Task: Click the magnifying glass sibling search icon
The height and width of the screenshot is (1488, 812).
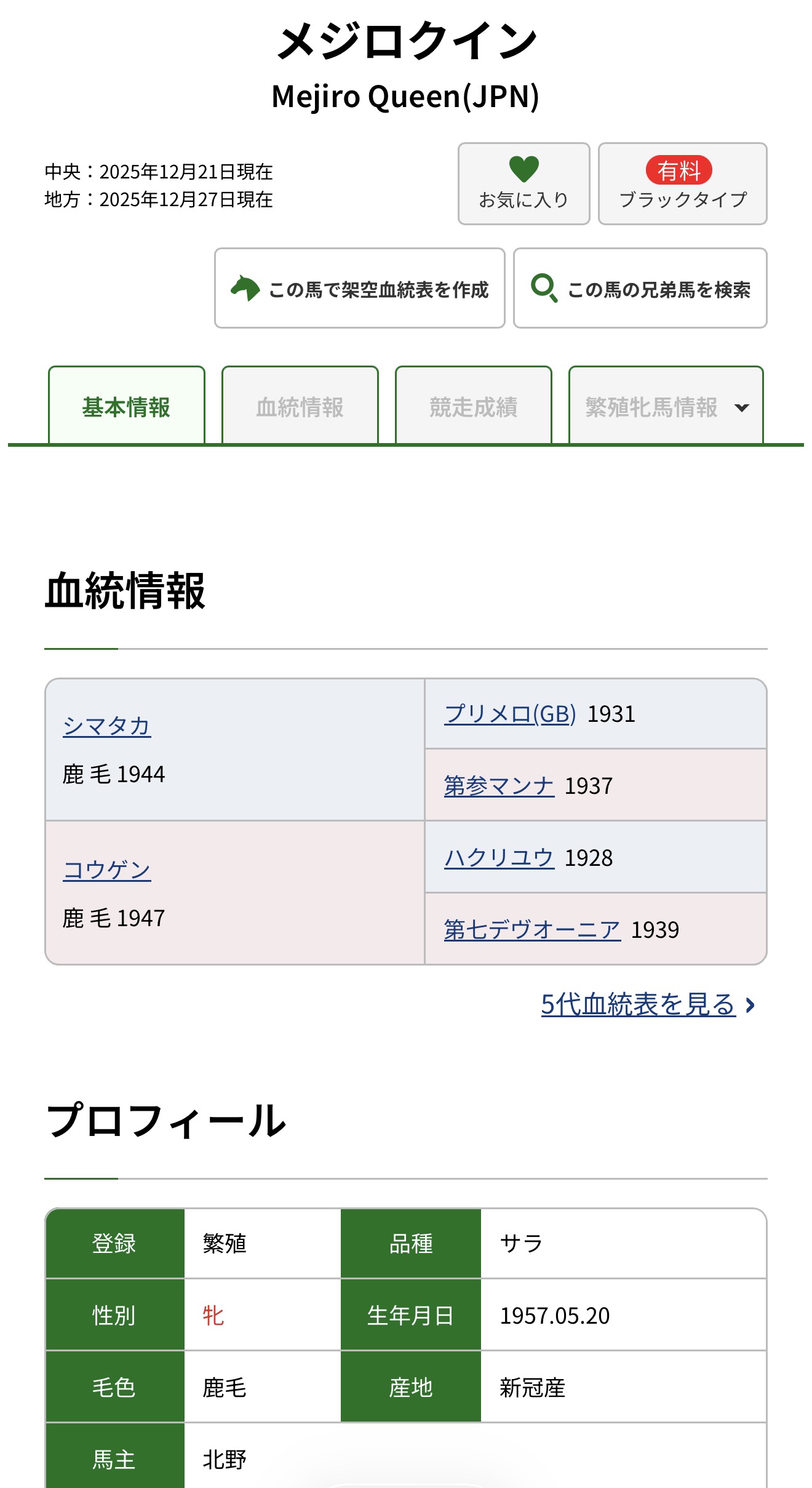Action: 544,288
